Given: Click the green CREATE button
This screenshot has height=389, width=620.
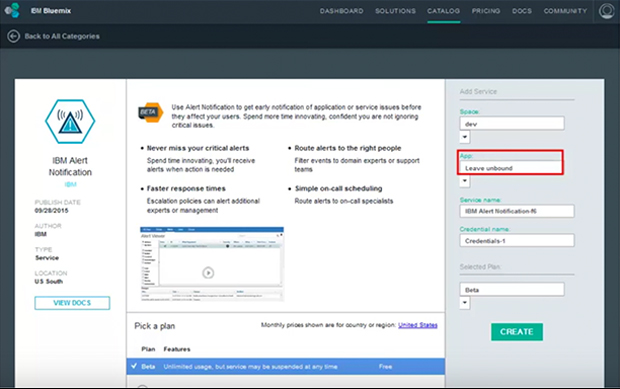Looking at the screenshot, I should point(517,332).
